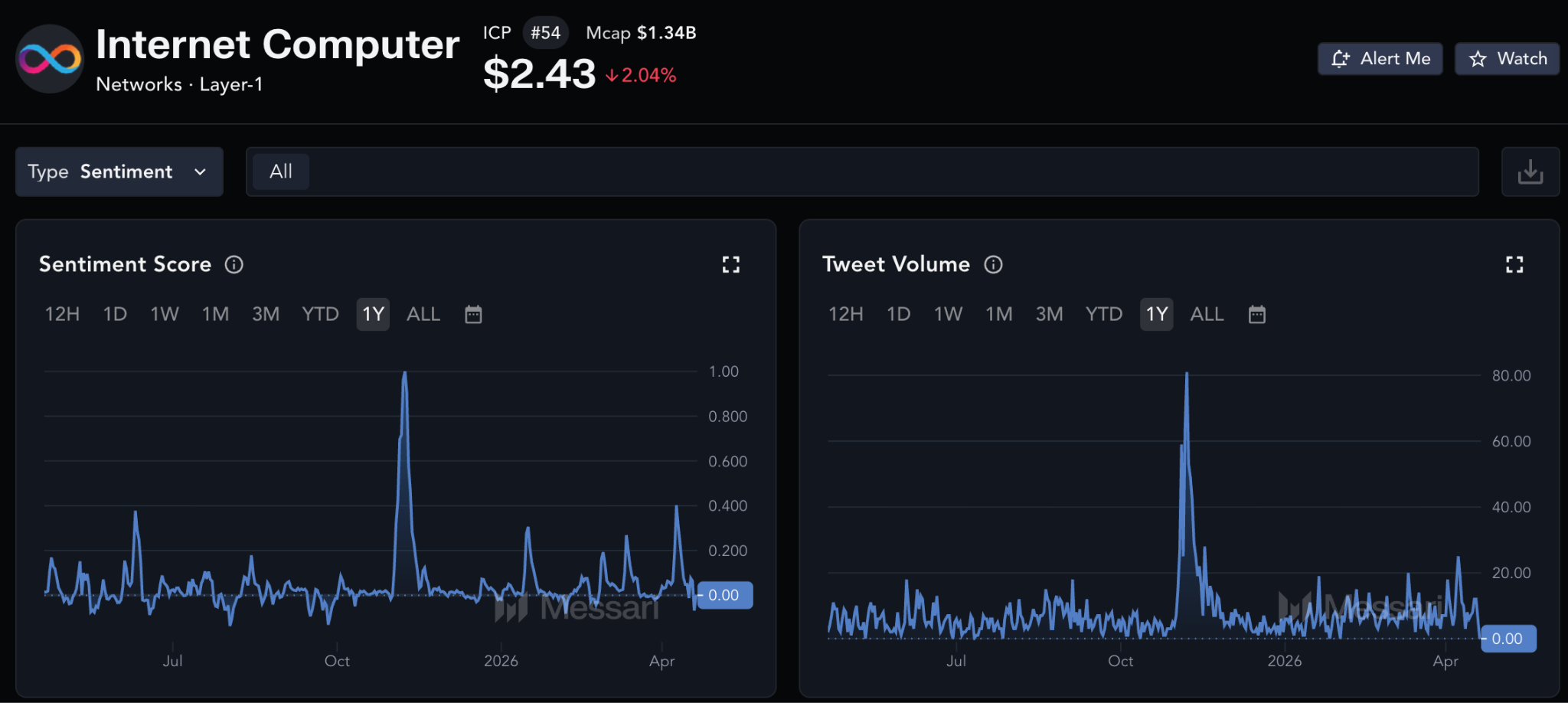The image size is (1568, 703).
Task: Click the chevron arrow in Type selector
Action: pyautogui.click(x=201, y=172)
